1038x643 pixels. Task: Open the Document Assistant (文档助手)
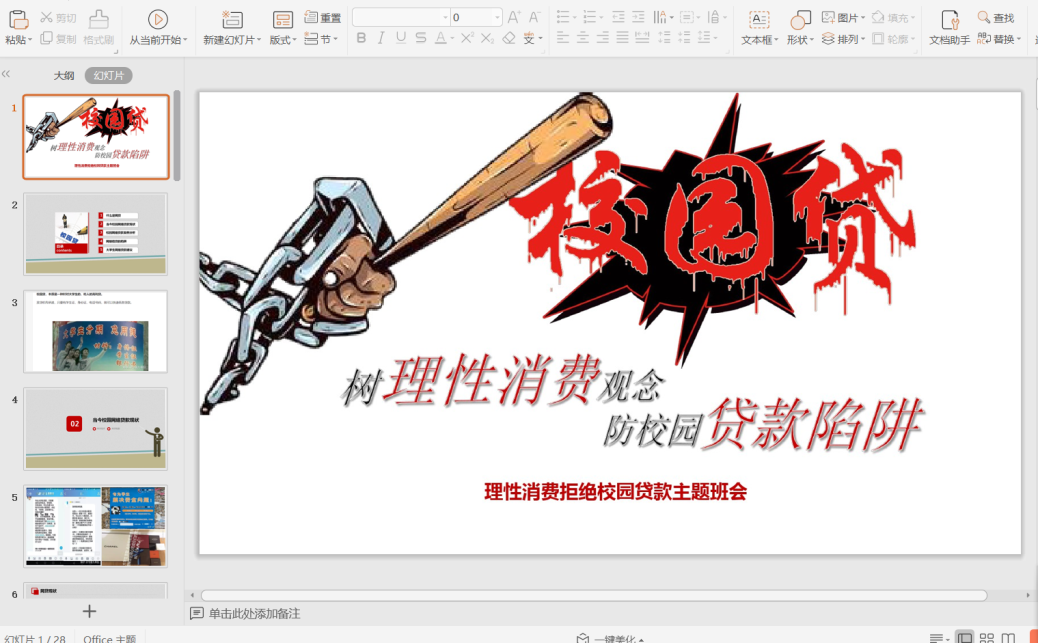coord(949,20)
